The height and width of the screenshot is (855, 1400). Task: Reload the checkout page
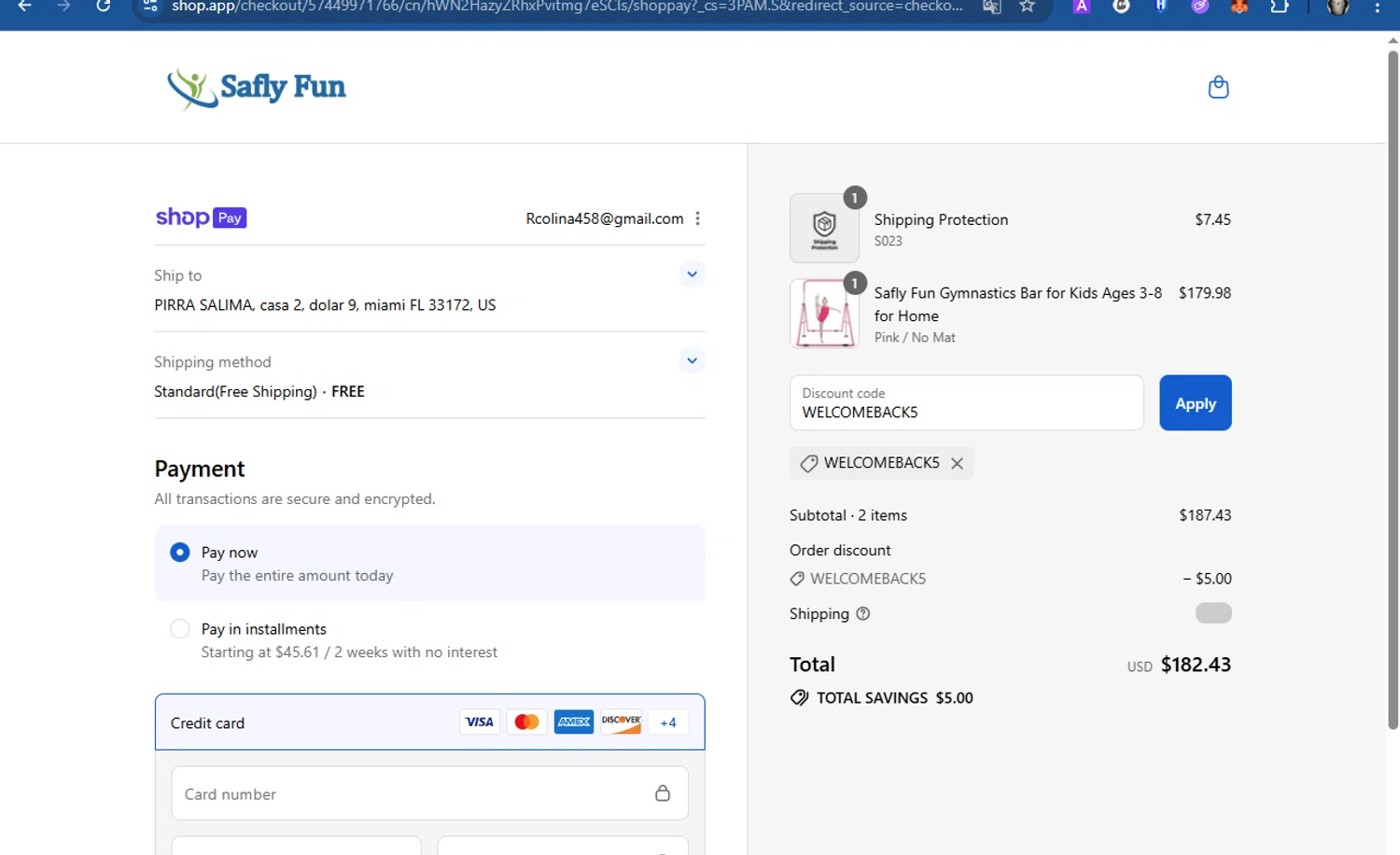click(103, 6)
